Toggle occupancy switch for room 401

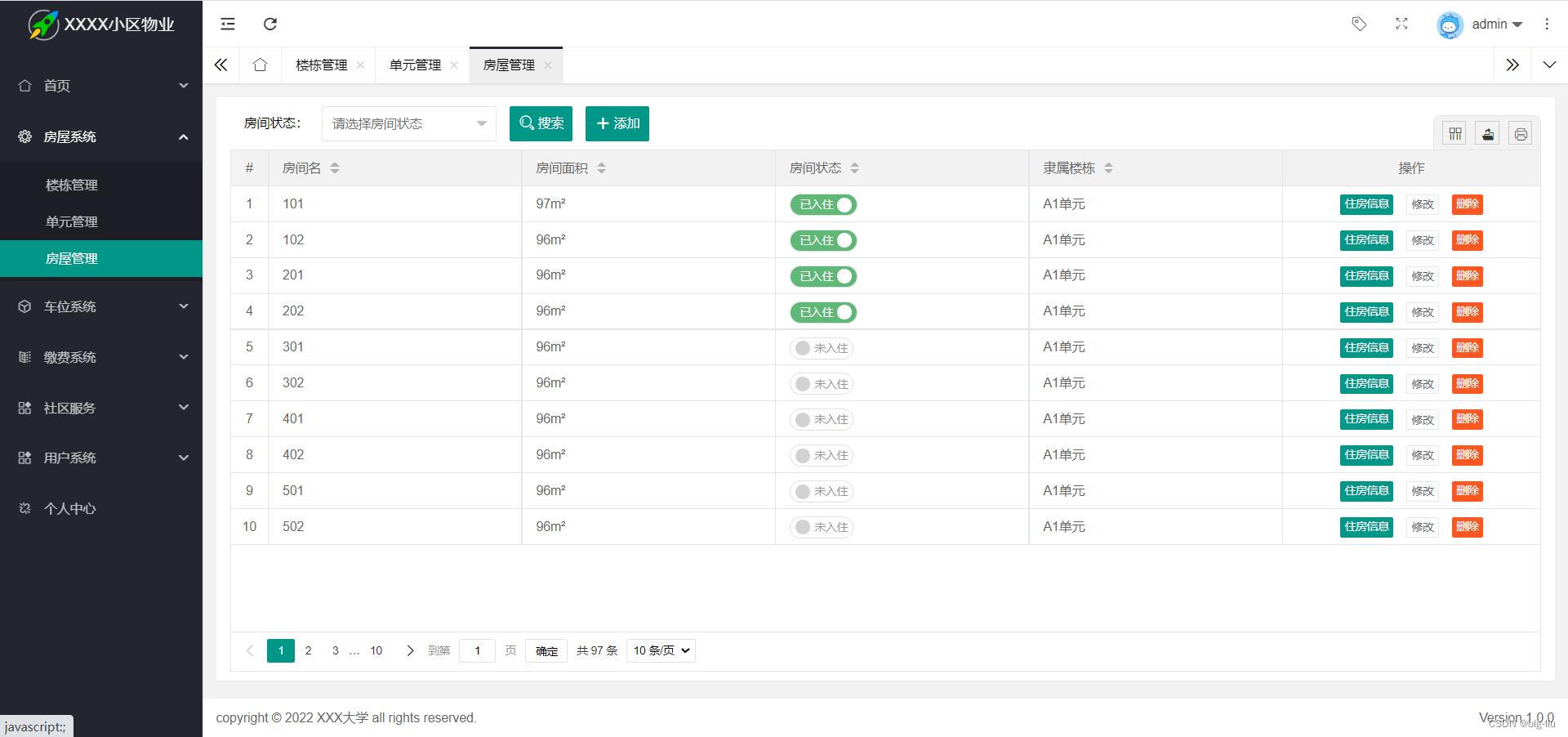click(822, 419)
